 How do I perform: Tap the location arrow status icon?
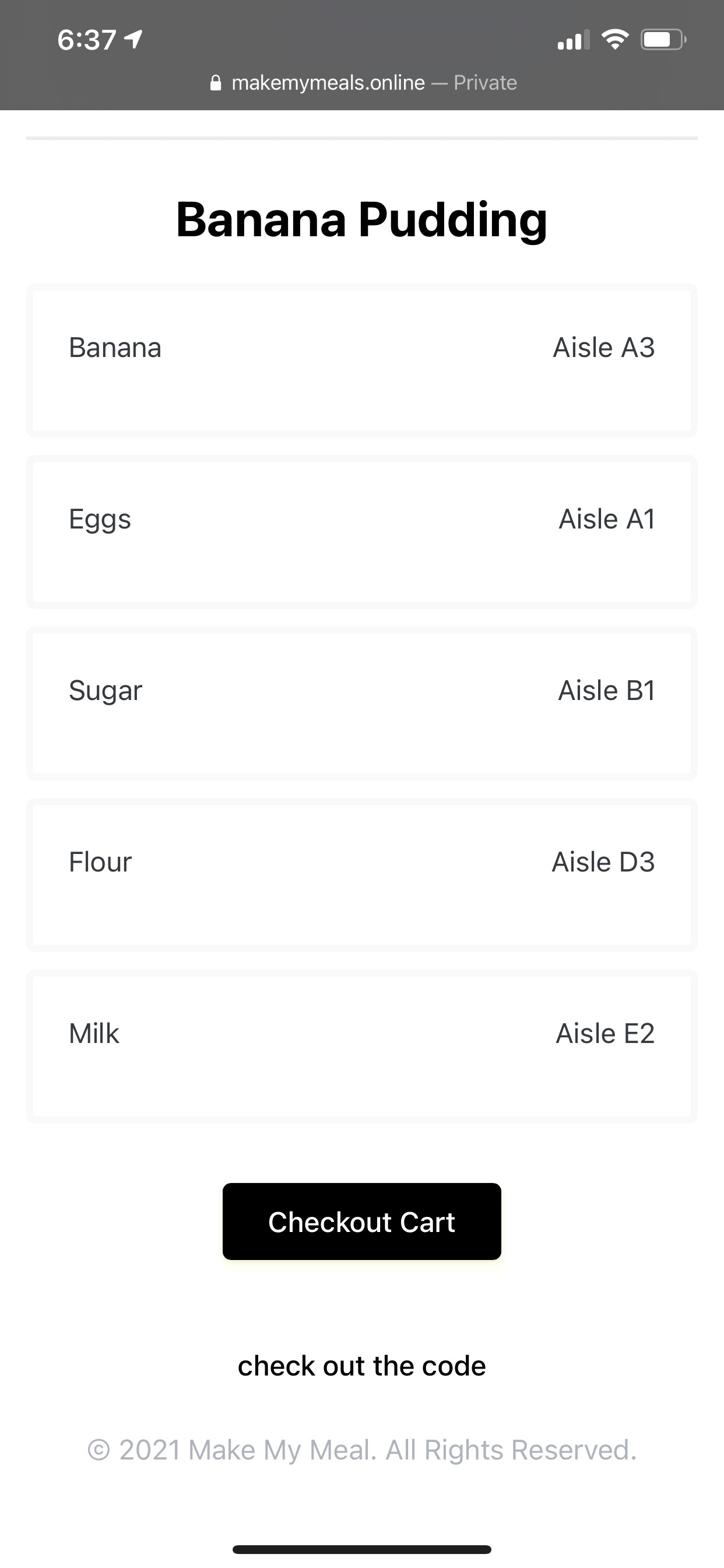[x=133, y=40]
